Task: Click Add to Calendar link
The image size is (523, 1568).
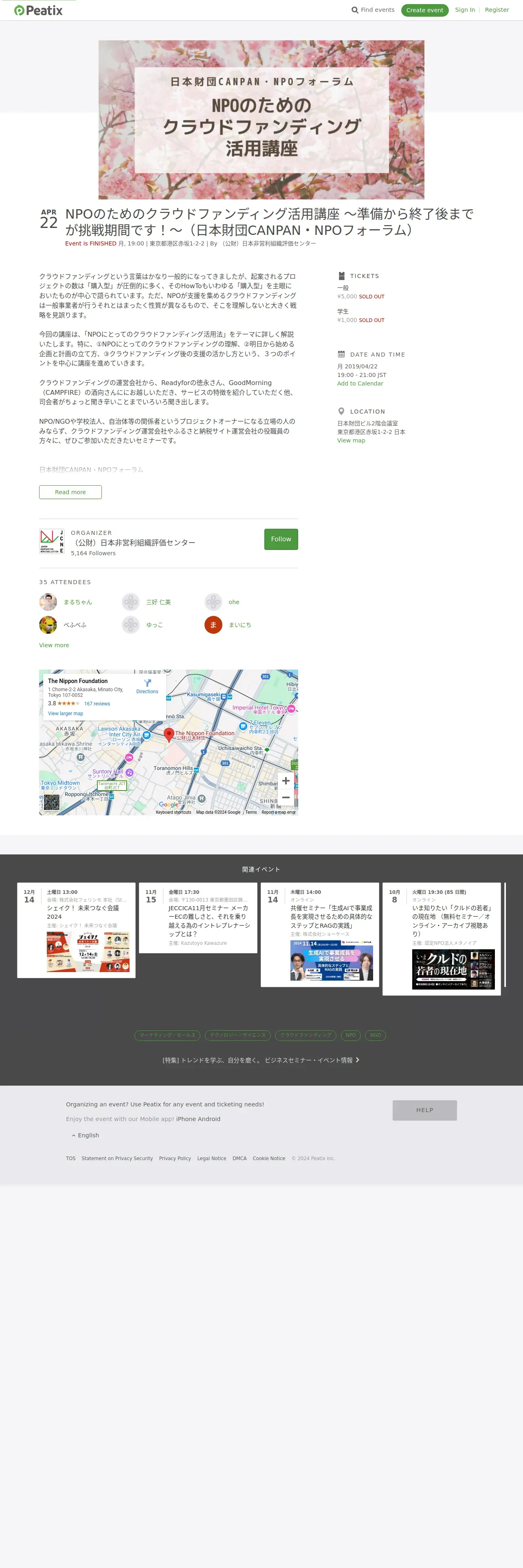Action: tap(360, 383)
